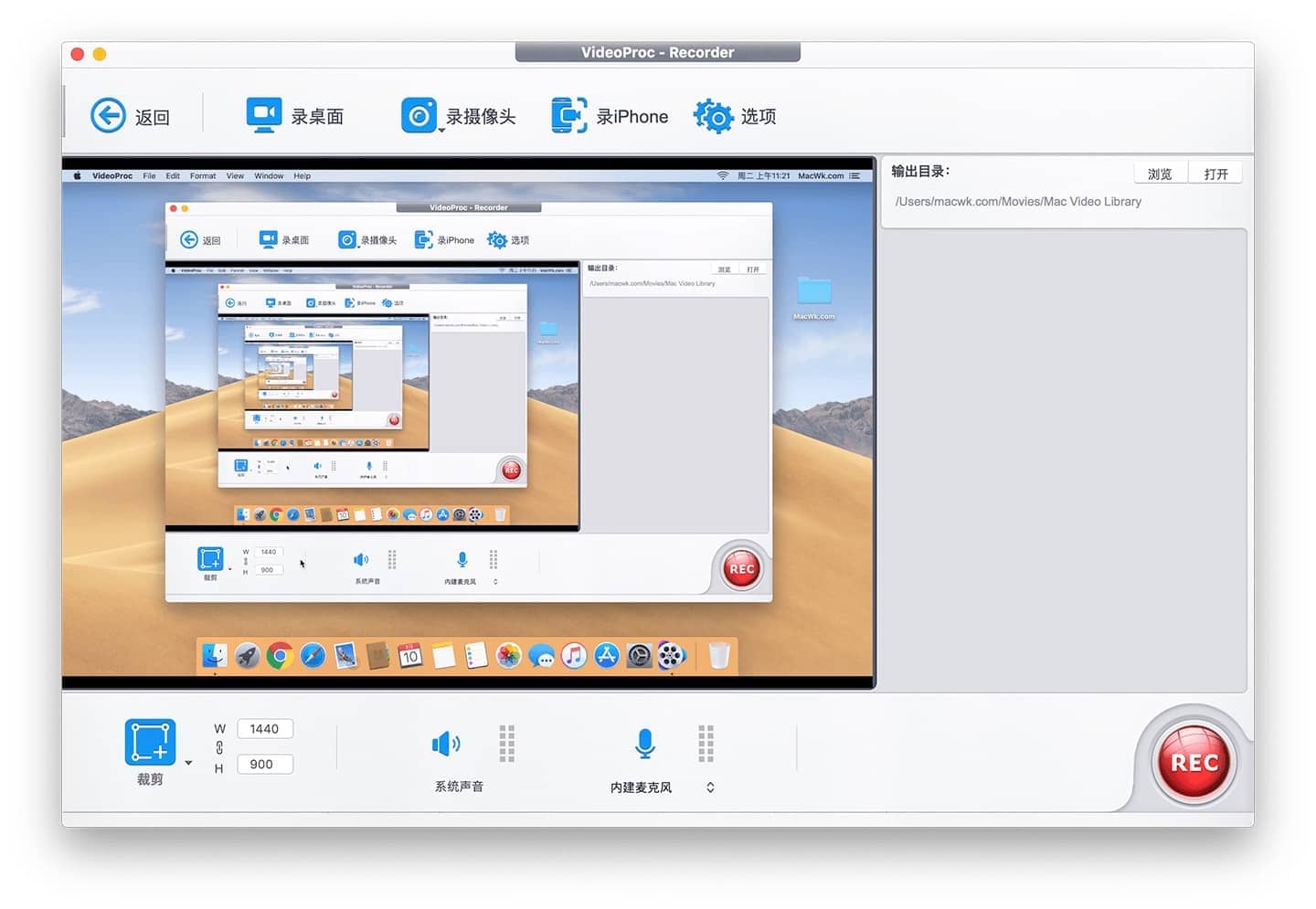Open Help menu in the previewed menu bar
Image resolution: width=1316 pixels, height=909 pixels.
pos(302,175)
